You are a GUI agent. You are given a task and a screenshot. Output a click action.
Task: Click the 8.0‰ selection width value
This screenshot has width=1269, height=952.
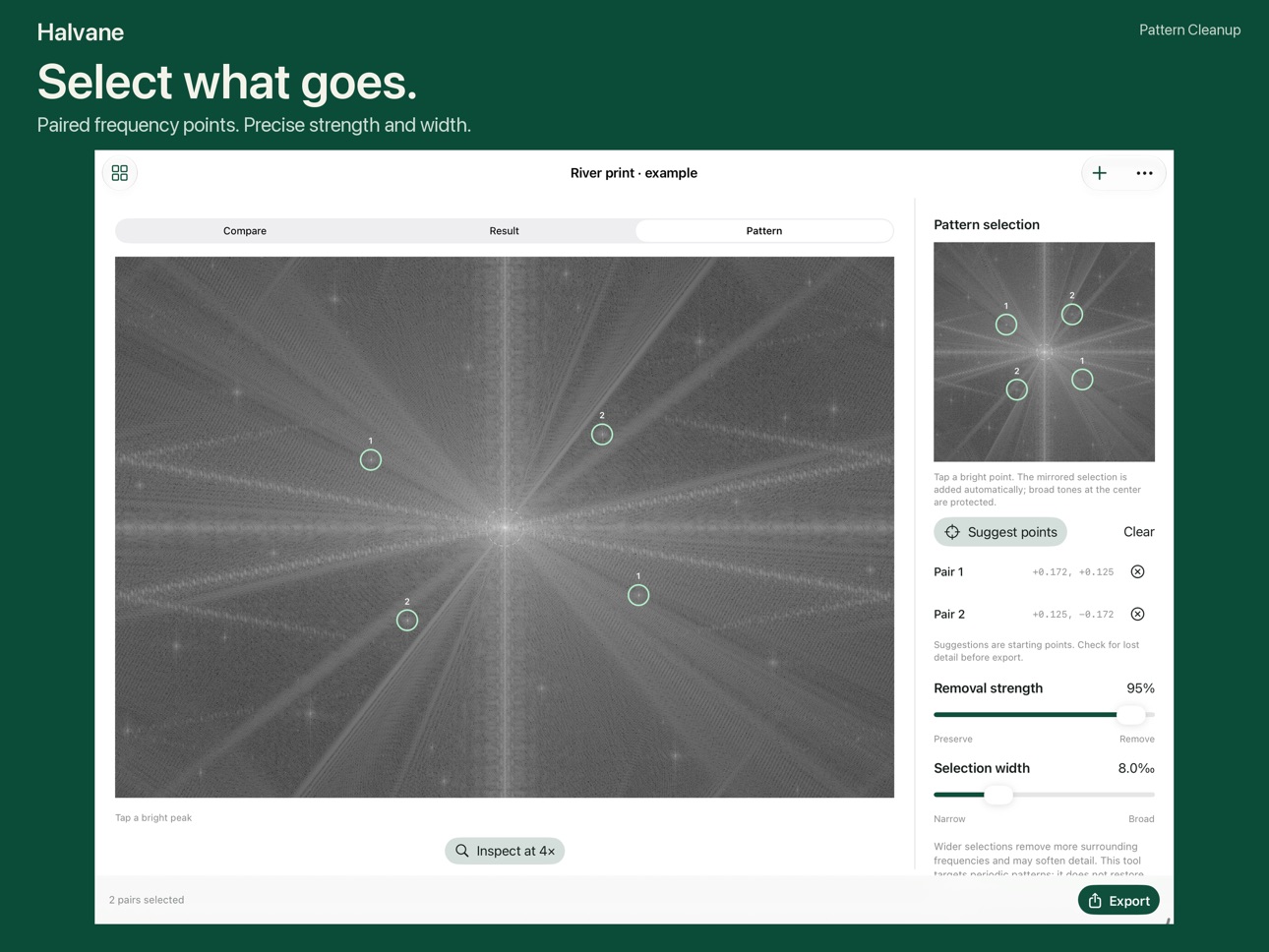(x=1136, y=768)
